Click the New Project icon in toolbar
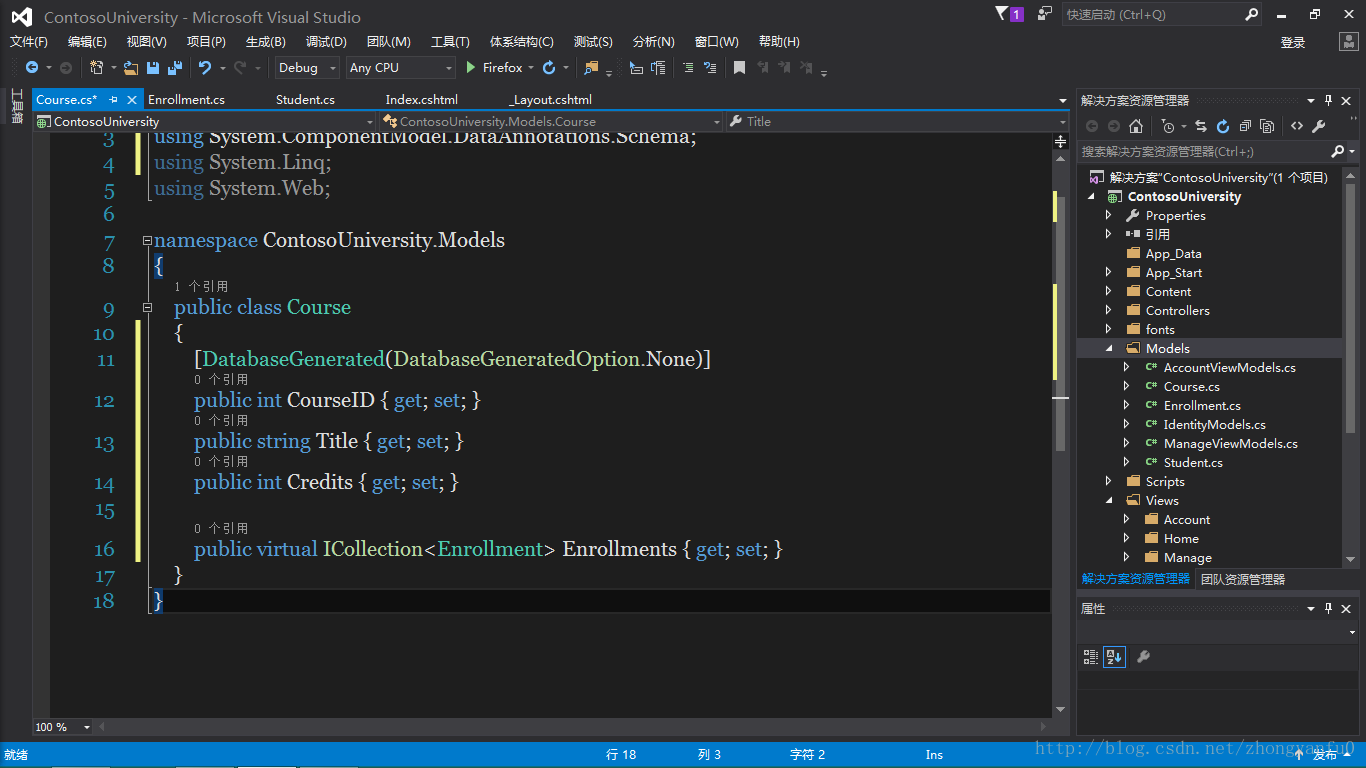The height and width of the screenshot is (768, 1366). click(96, 68)
